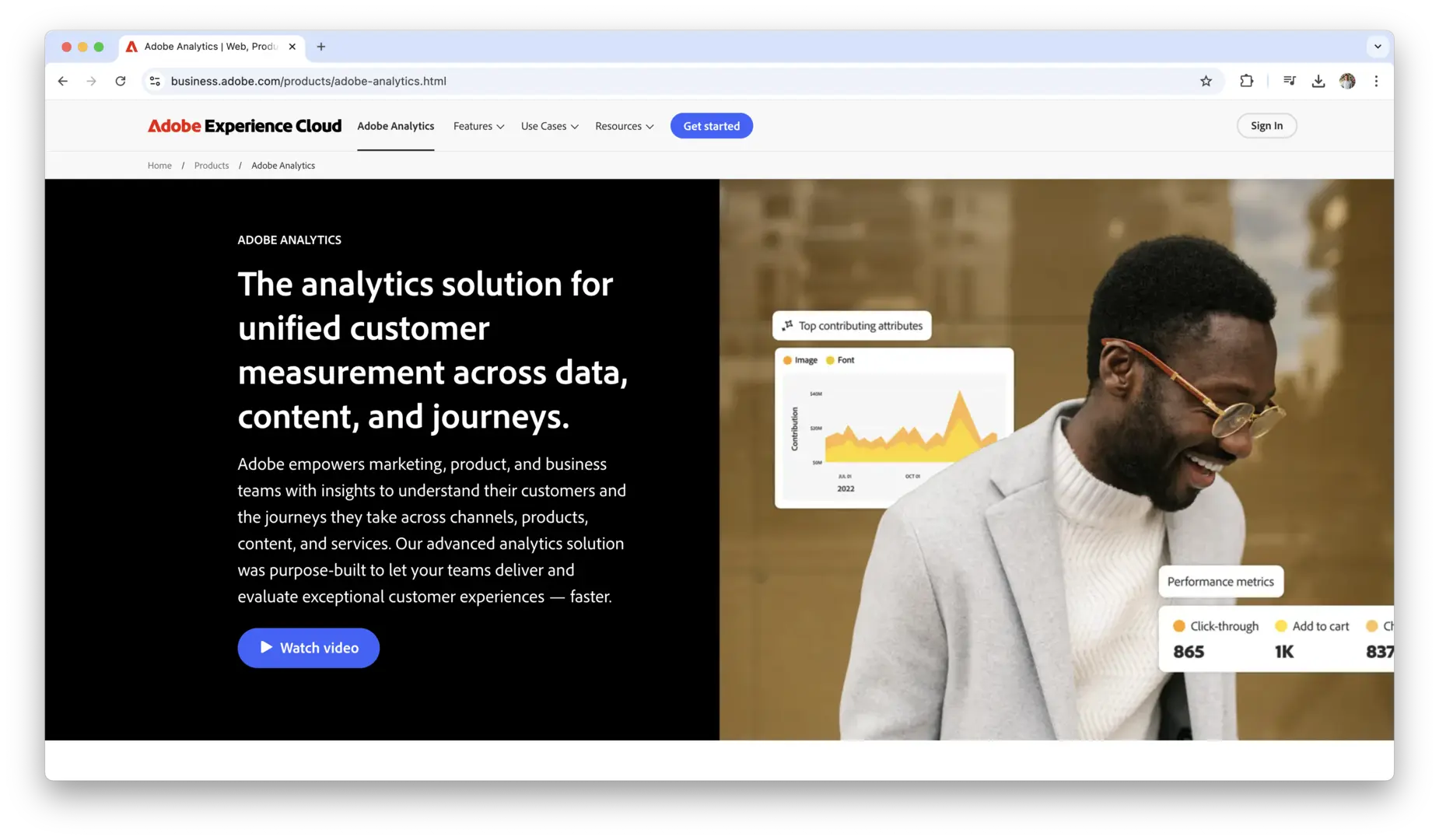This screenshot has width=1439, height=840.
Task: Open the Resources dropdown
Action: coord(624,125)
